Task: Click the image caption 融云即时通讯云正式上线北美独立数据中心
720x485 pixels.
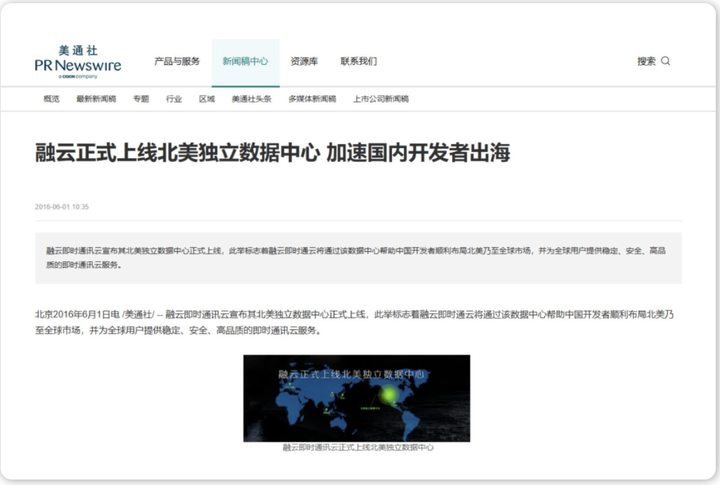Action: click(x=358, y=447)
